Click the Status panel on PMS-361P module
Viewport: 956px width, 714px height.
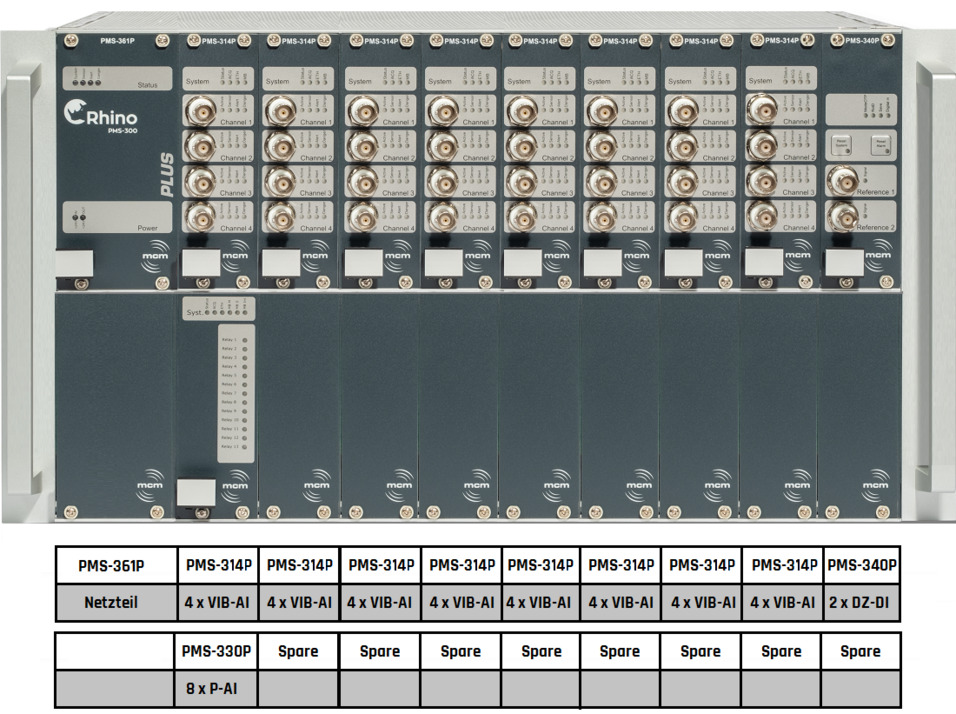pyautogui.click(x=115, y=79)
